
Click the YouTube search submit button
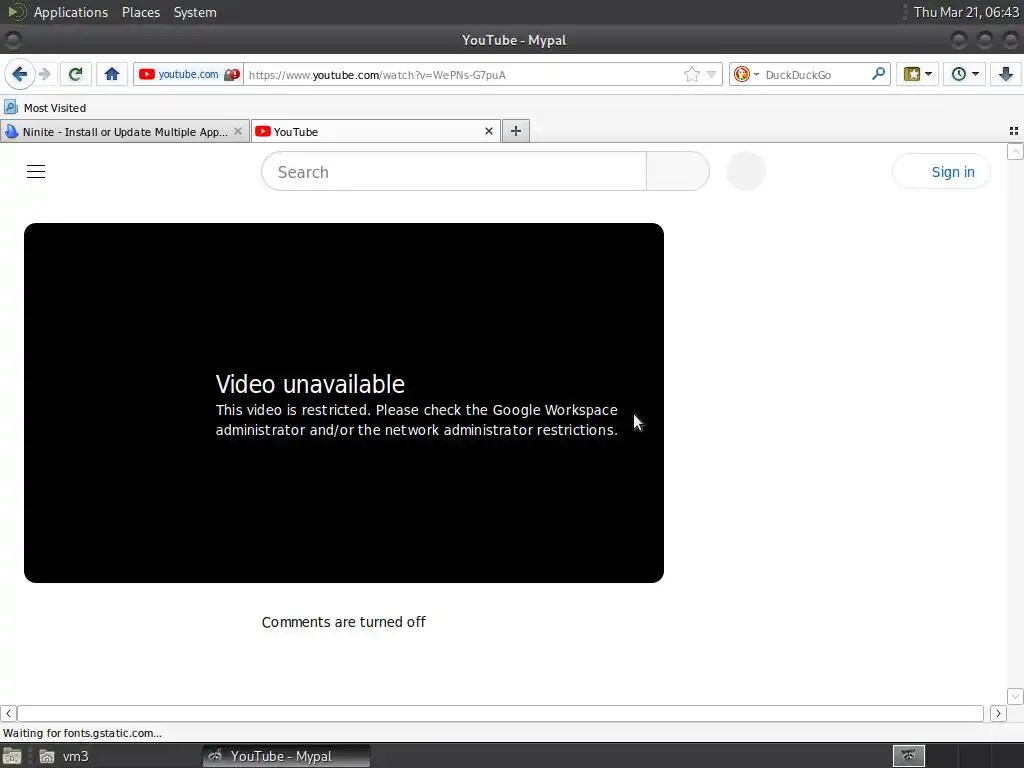[678, 172]
